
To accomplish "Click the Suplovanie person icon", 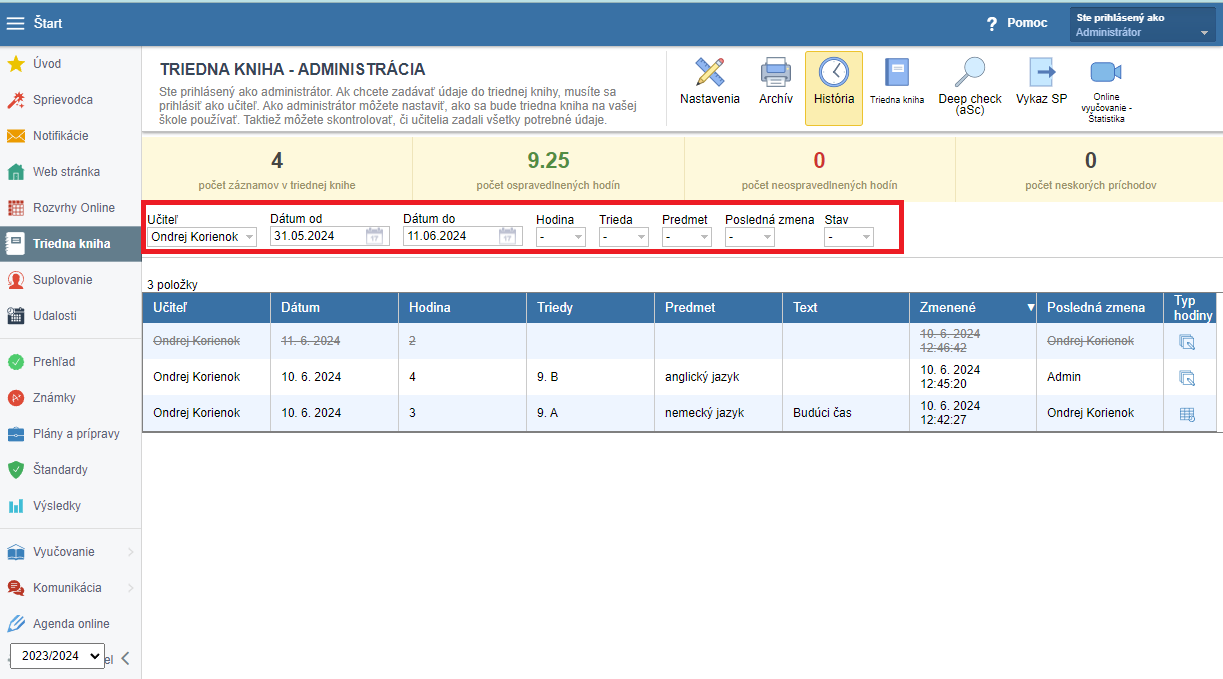I will (x=16, y=280).
